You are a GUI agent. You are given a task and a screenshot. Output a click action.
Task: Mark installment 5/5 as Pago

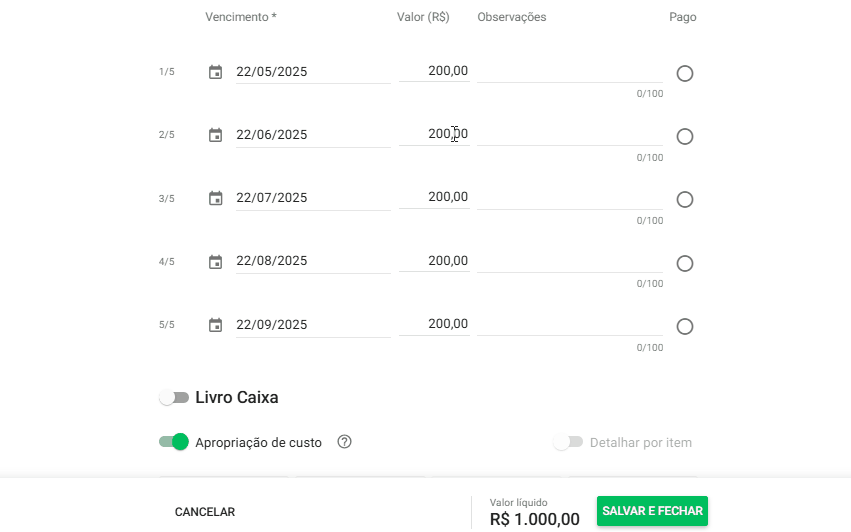[685, 326]
